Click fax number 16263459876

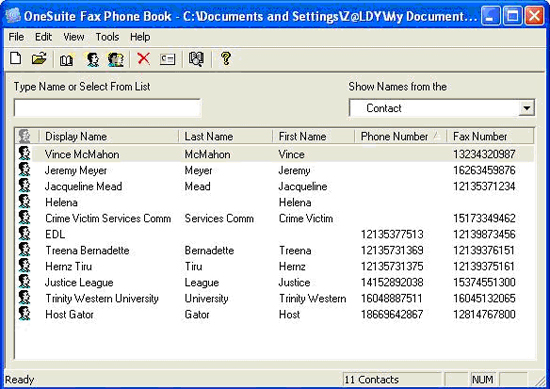[484, 170]
